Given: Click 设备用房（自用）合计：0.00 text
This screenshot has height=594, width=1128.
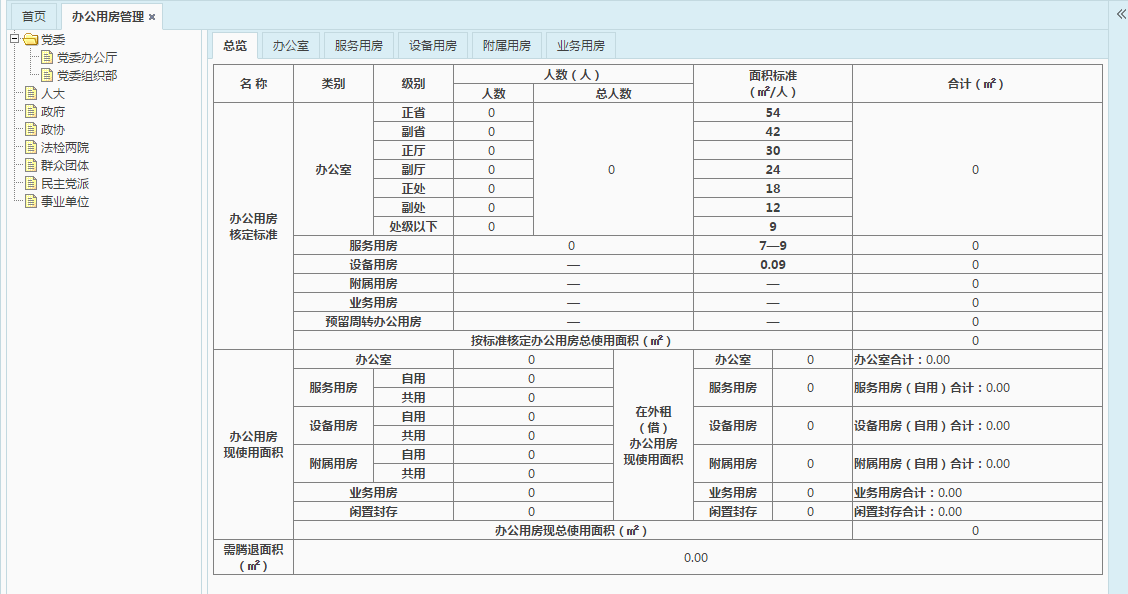Looking at the screenshot, I should click(x=932, y=426).
